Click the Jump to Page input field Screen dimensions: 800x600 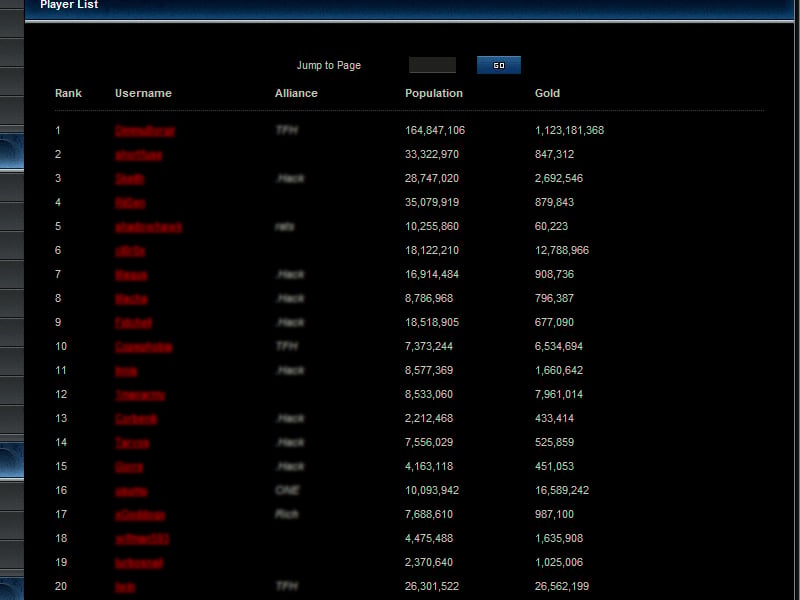pos(432,65)
